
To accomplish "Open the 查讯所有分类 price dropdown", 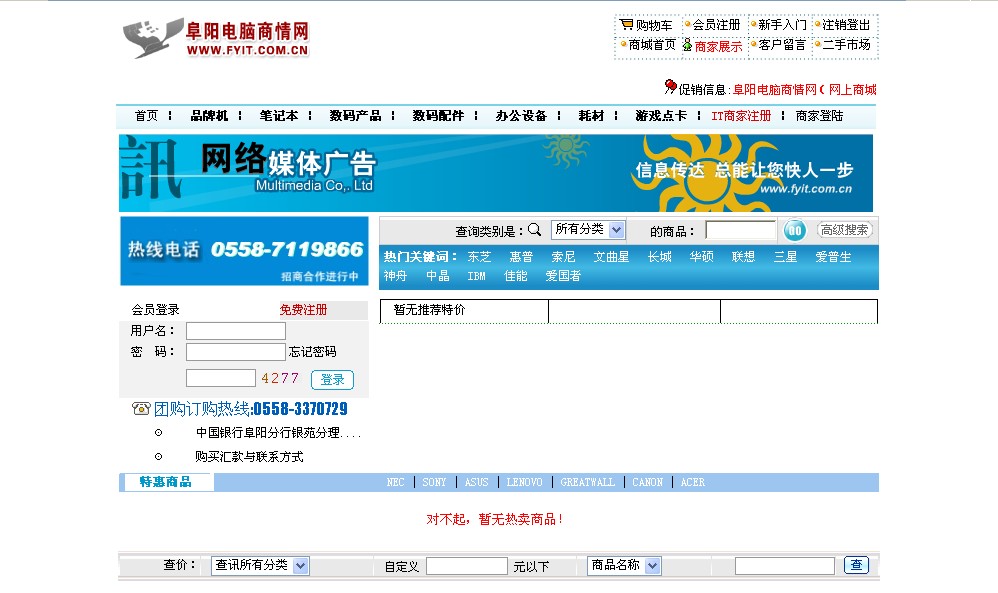I will click(x=260, y=565).
